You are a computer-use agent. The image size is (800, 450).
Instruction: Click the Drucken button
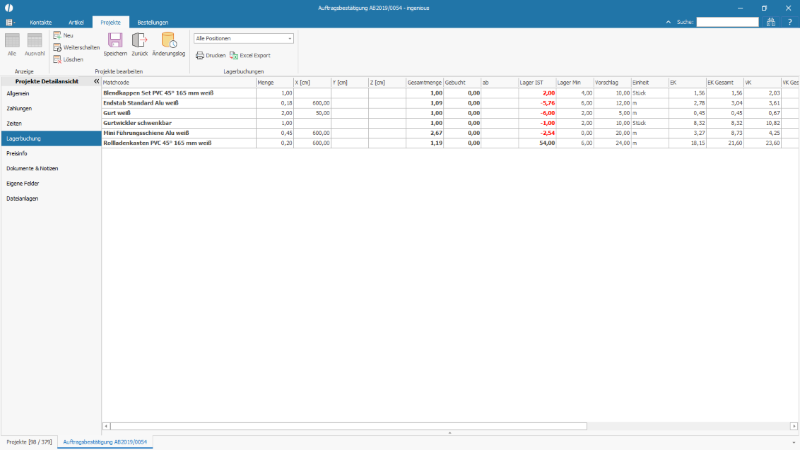coord(211,55)
